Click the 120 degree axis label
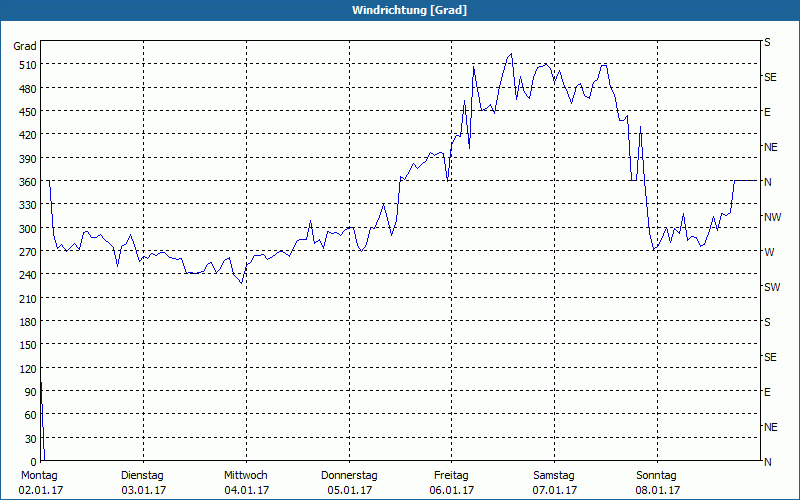This screenshot has height=500, width=800. tap(28, 368)
